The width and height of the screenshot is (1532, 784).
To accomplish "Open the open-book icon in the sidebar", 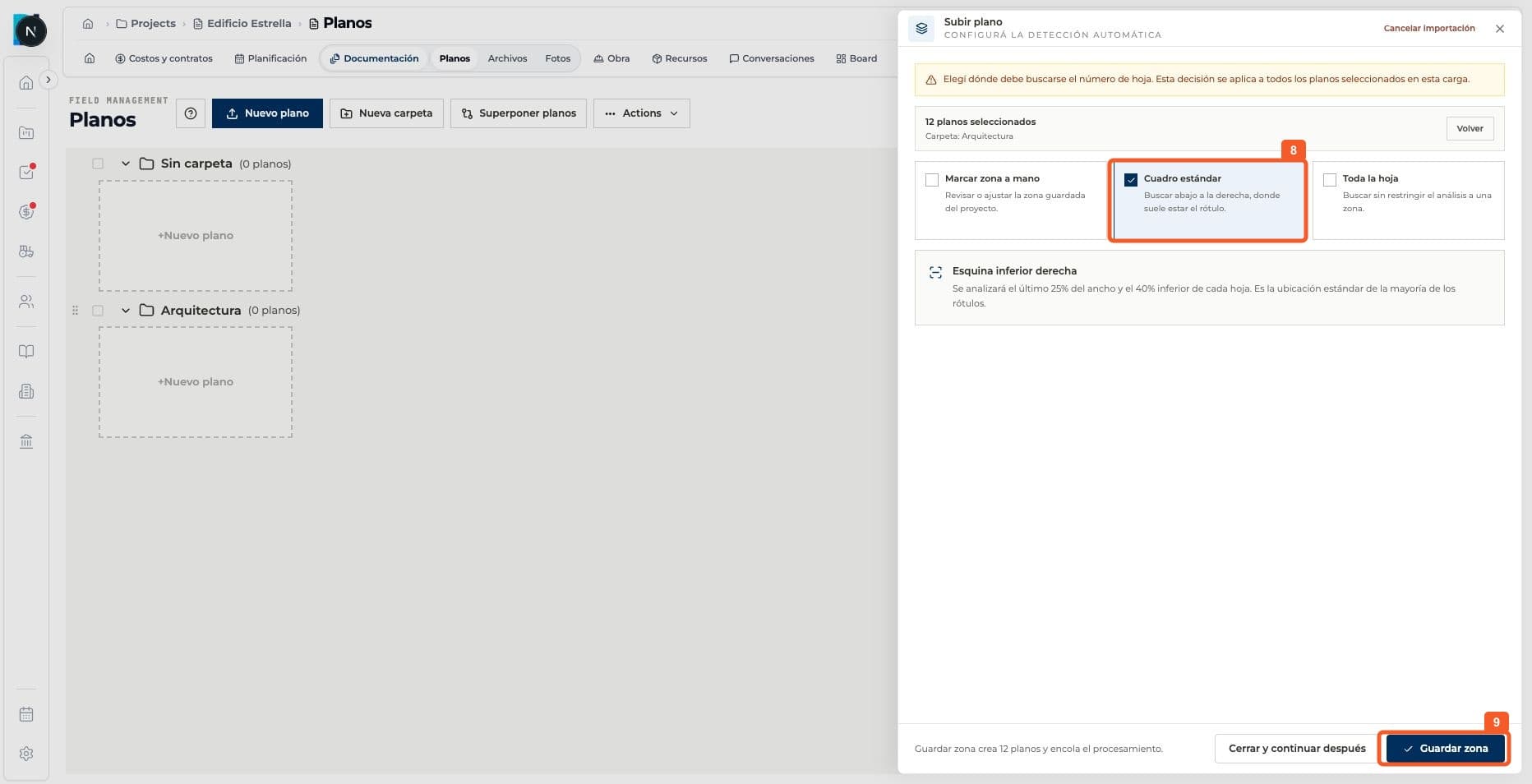I will tap(26, 352).
